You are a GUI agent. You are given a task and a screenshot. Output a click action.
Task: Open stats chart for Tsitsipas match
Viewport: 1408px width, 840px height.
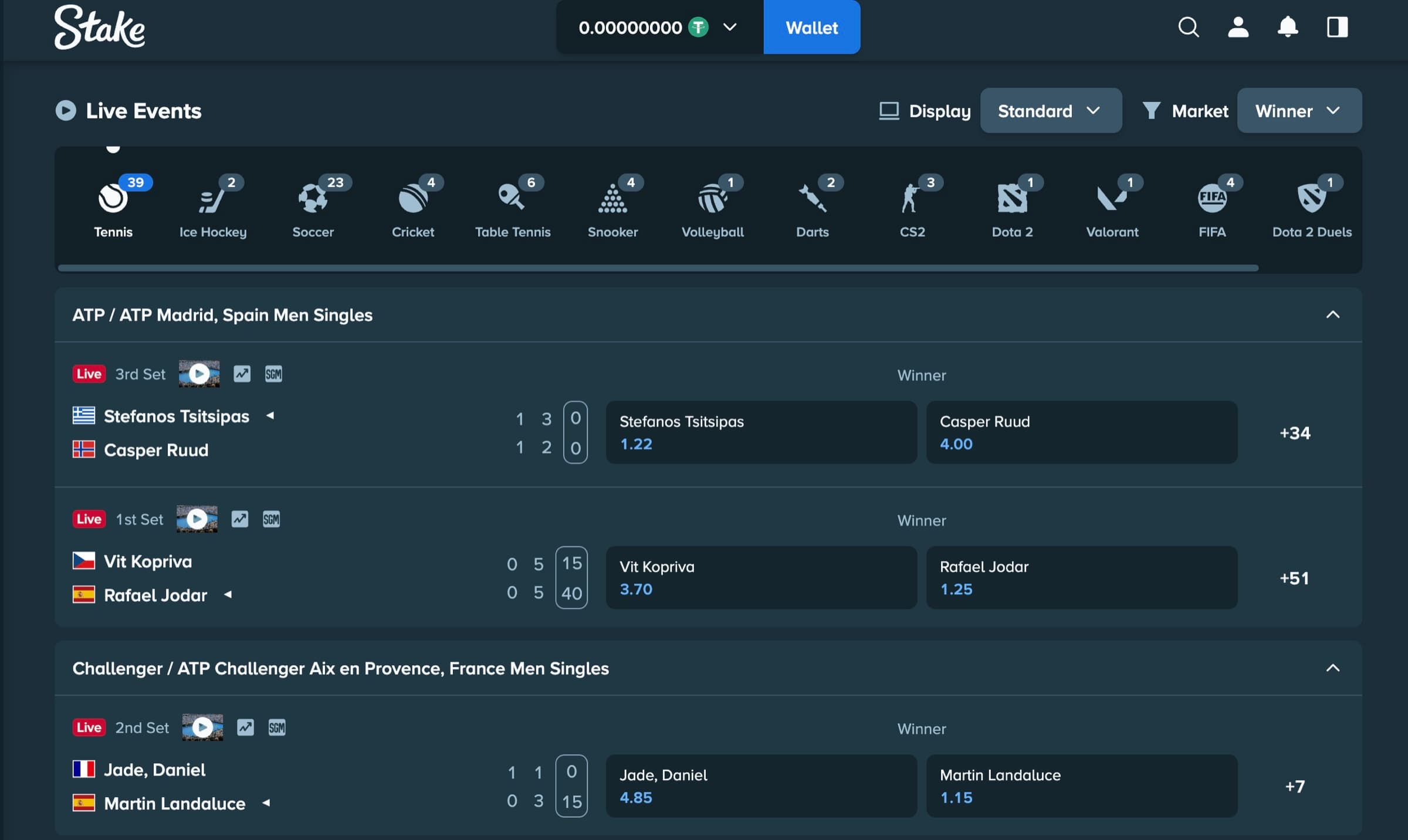click(x=242, y=374)
